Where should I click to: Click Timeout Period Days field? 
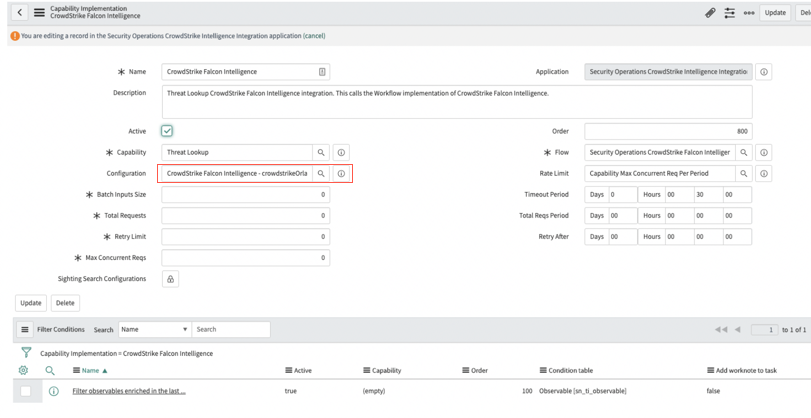pos(622,195)
